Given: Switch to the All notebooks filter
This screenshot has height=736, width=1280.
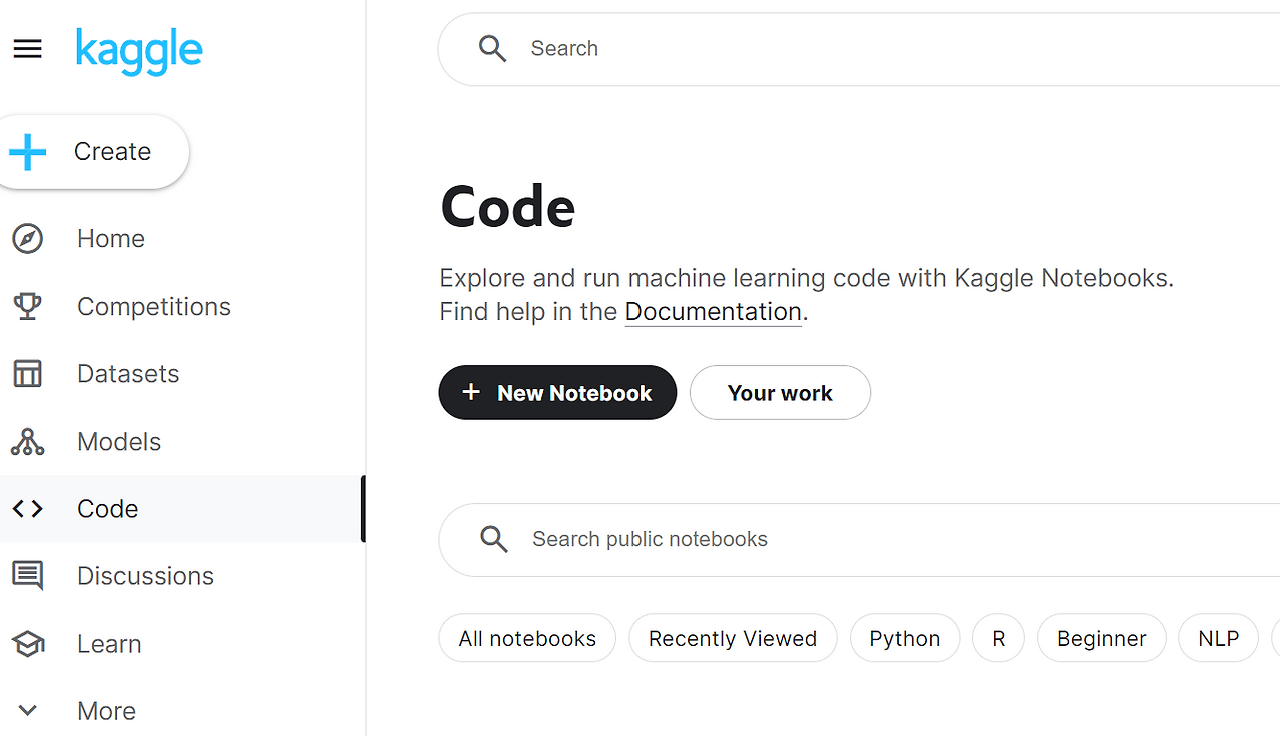Looking at the screenshot, I should click(527, 637).
